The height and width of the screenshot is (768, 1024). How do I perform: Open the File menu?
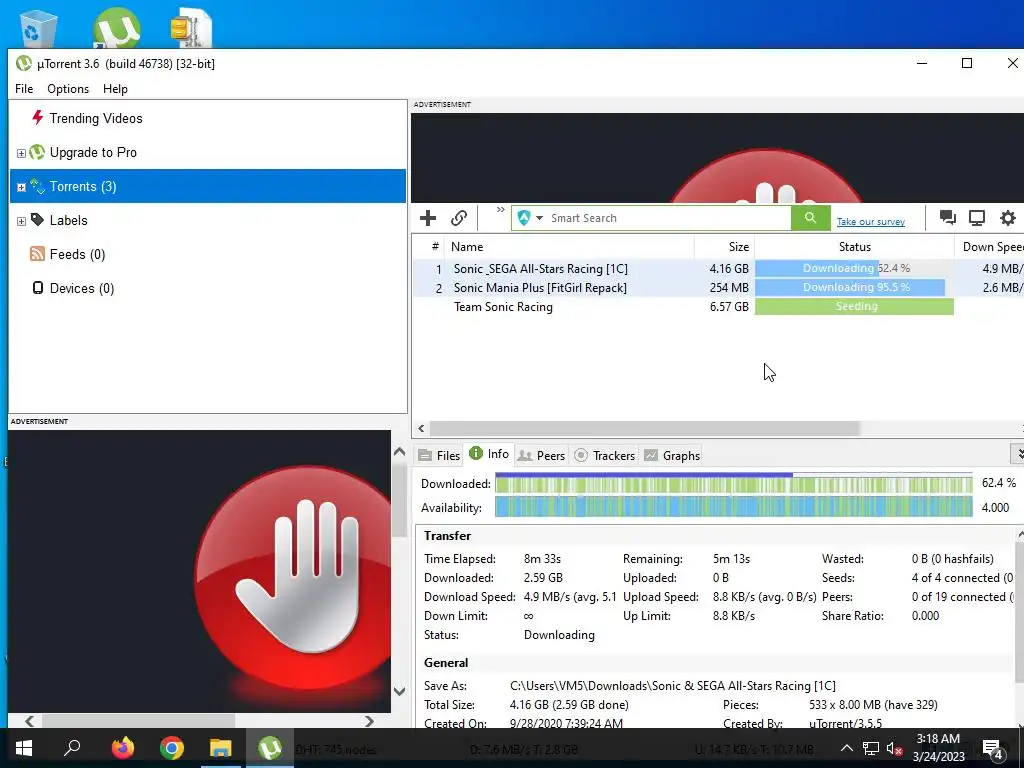[x=24, y=89]
